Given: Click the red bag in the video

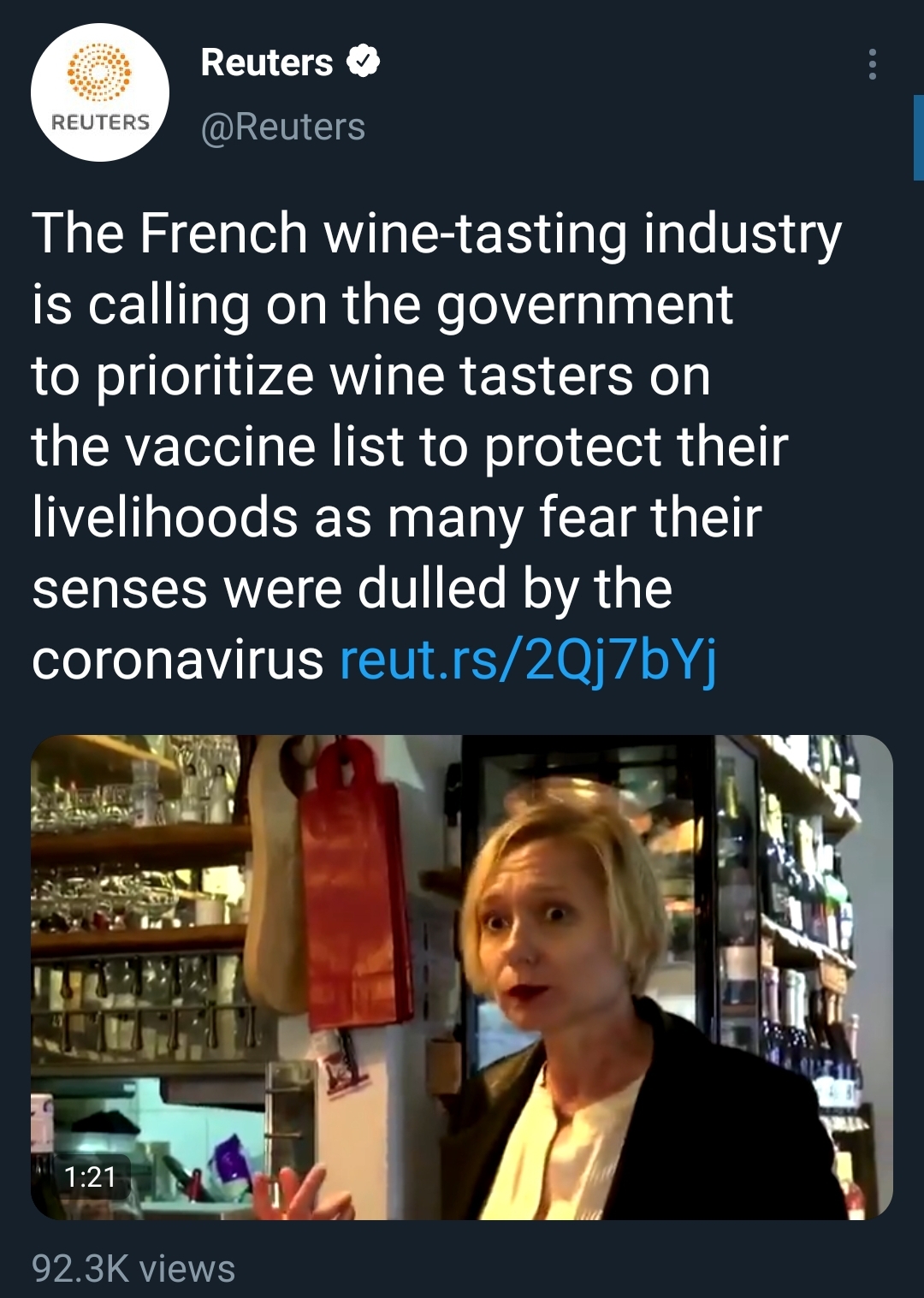Looking at the screenshot, I should point(355,890).
